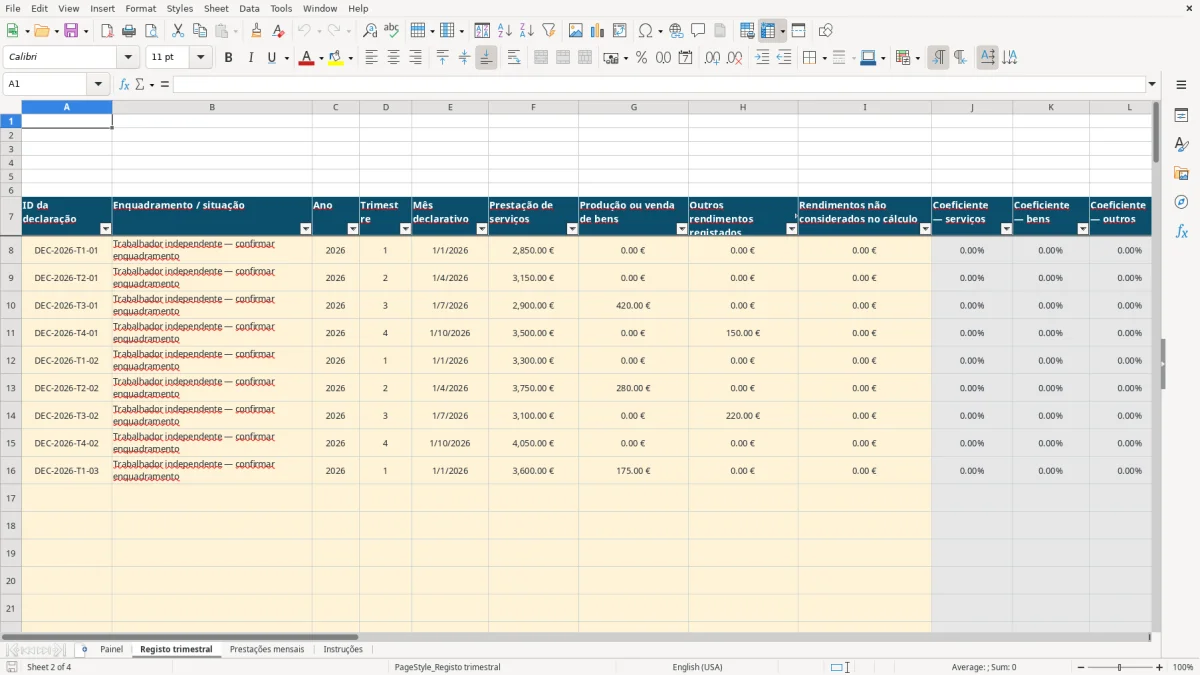
Task: Open filter dropdown for Prestação de serviços
Action: point(572,229)
